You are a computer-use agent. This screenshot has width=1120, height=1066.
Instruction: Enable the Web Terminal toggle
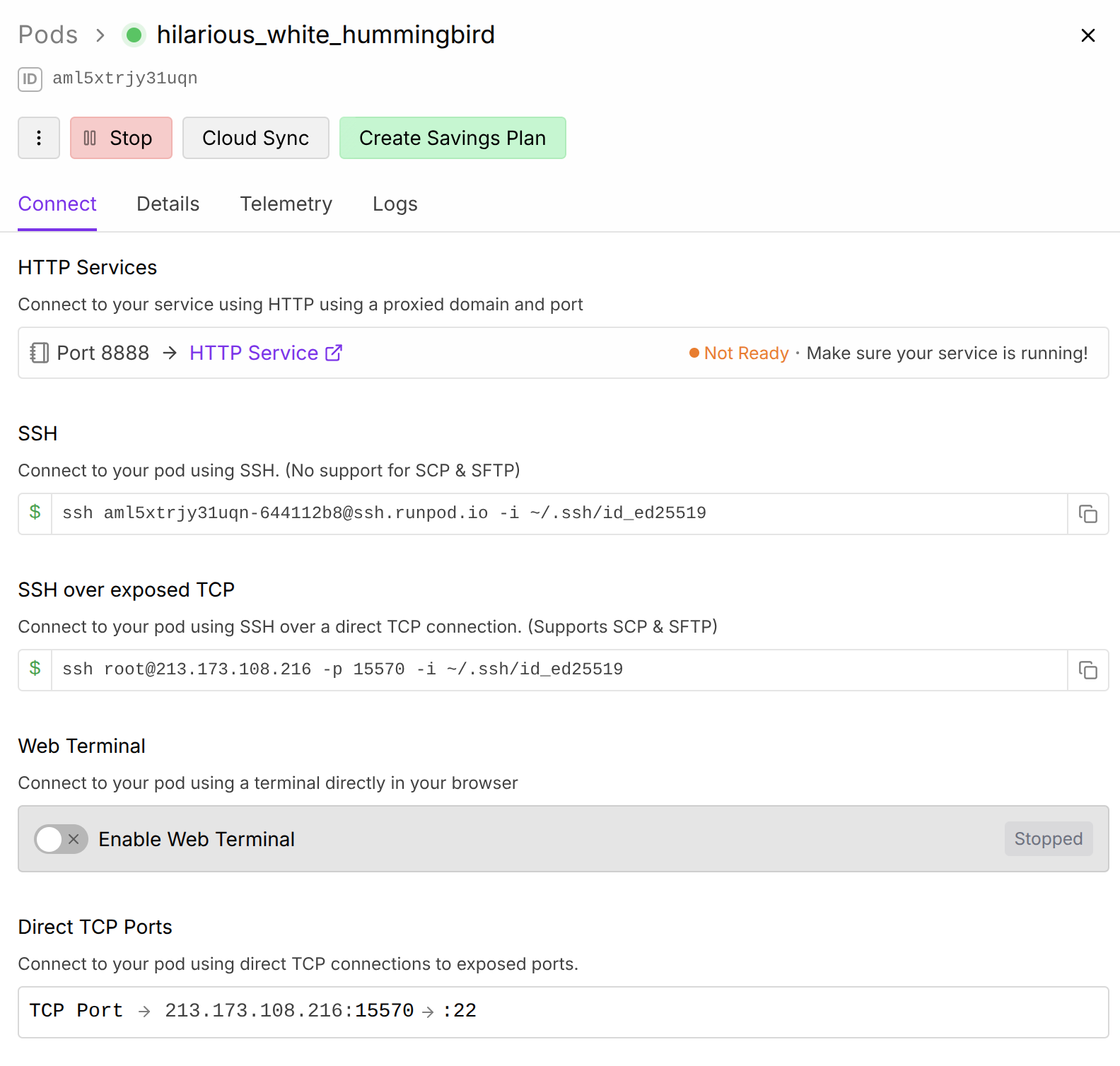pyautogui.click(x=62, y=839)
